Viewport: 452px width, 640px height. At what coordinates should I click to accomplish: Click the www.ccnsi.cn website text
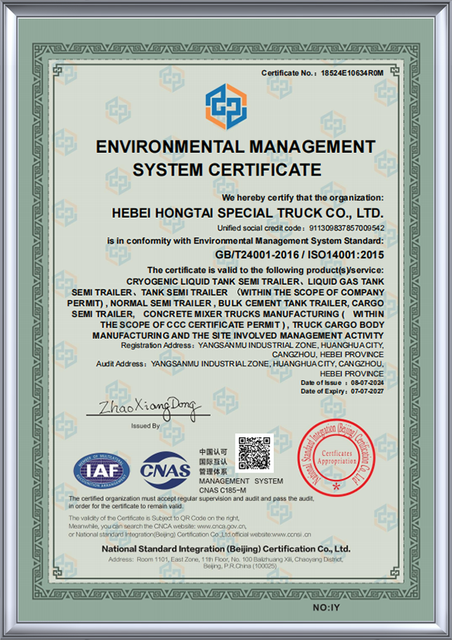291,534
